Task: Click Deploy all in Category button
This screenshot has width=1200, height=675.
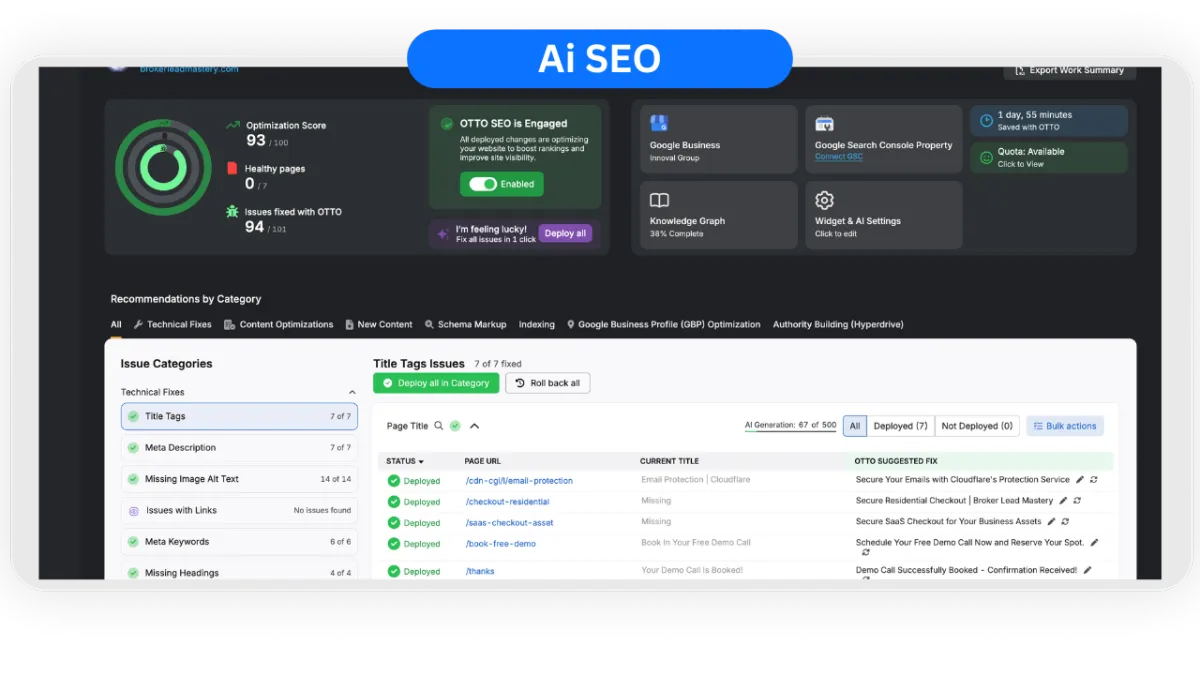Action: point(435,383)
